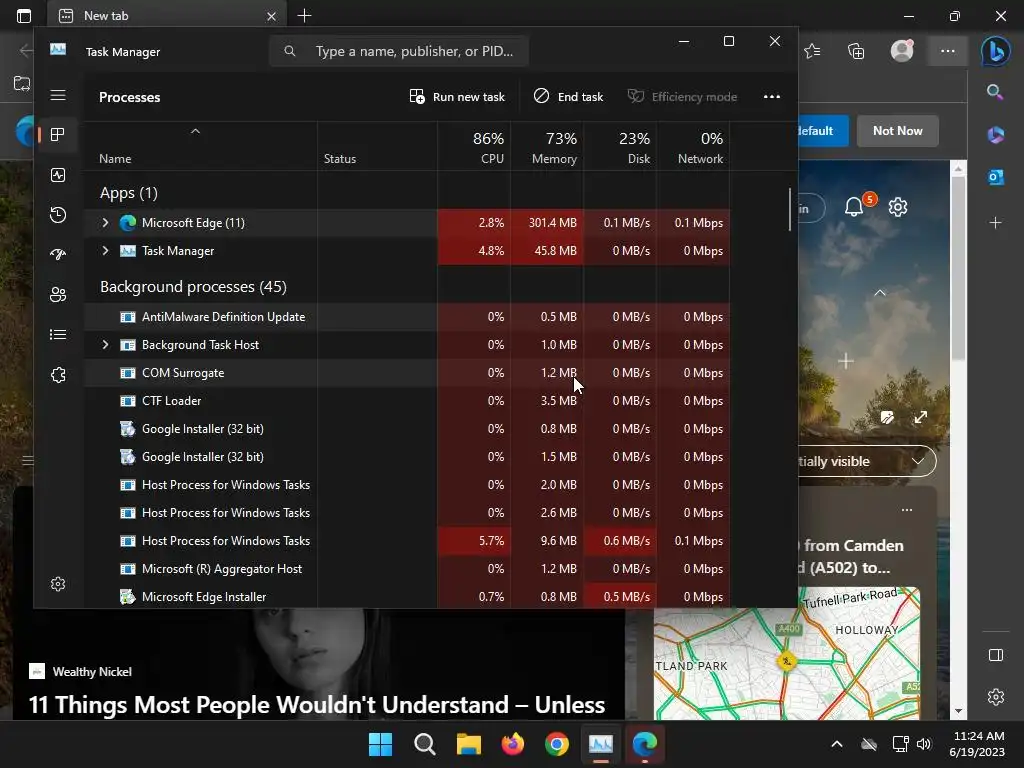The width and height of the screenshot is (1024, 768).
Task: Expand background image to full view
Action: pyautogui.click(x=921, y=417)
